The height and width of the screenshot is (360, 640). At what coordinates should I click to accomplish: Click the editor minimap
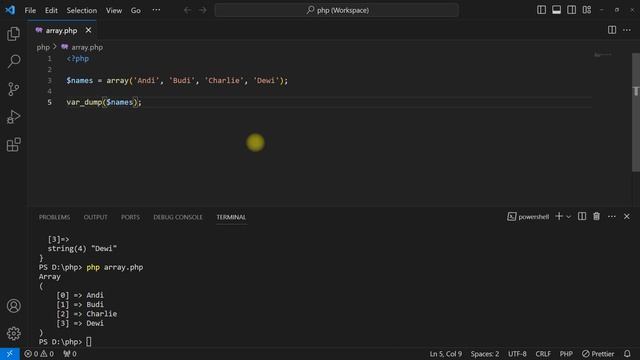[602, 55]
